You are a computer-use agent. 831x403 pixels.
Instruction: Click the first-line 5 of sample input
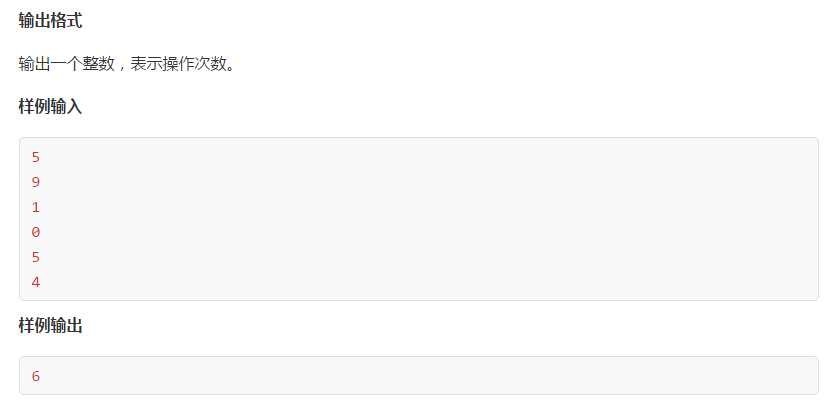(36, 157)
